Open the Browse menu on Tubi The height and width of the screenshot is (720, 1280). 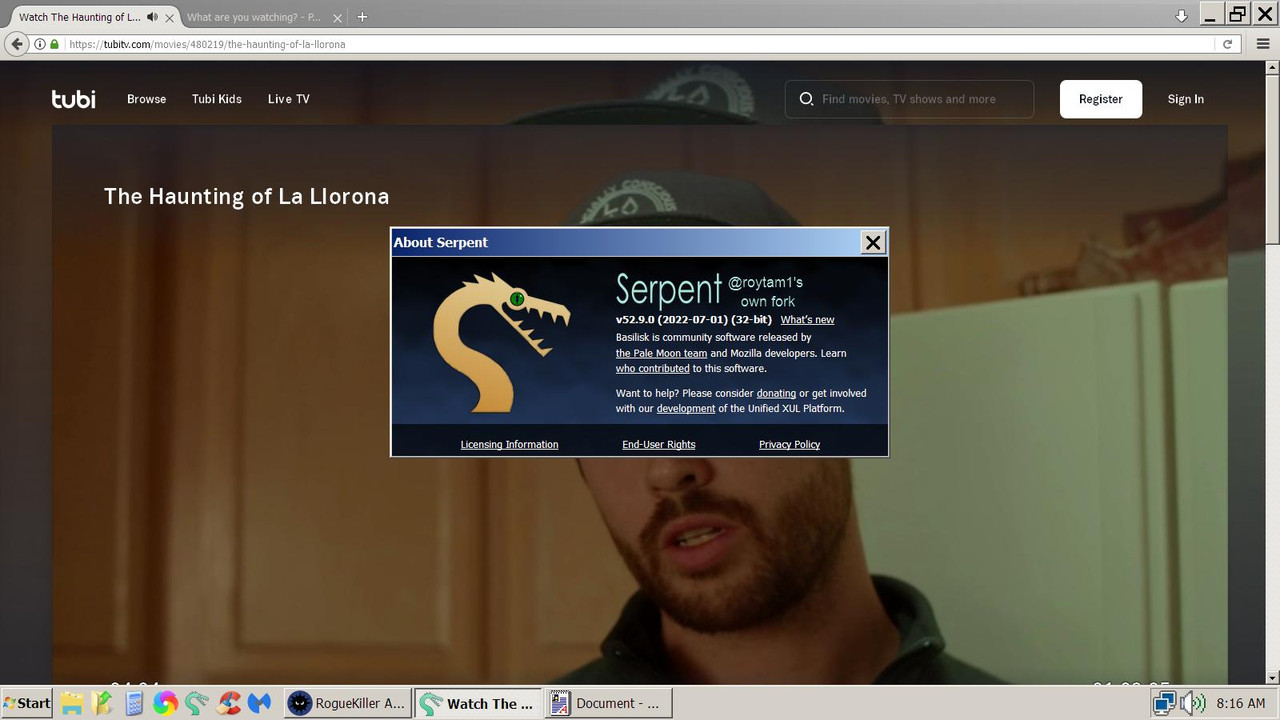146,99
